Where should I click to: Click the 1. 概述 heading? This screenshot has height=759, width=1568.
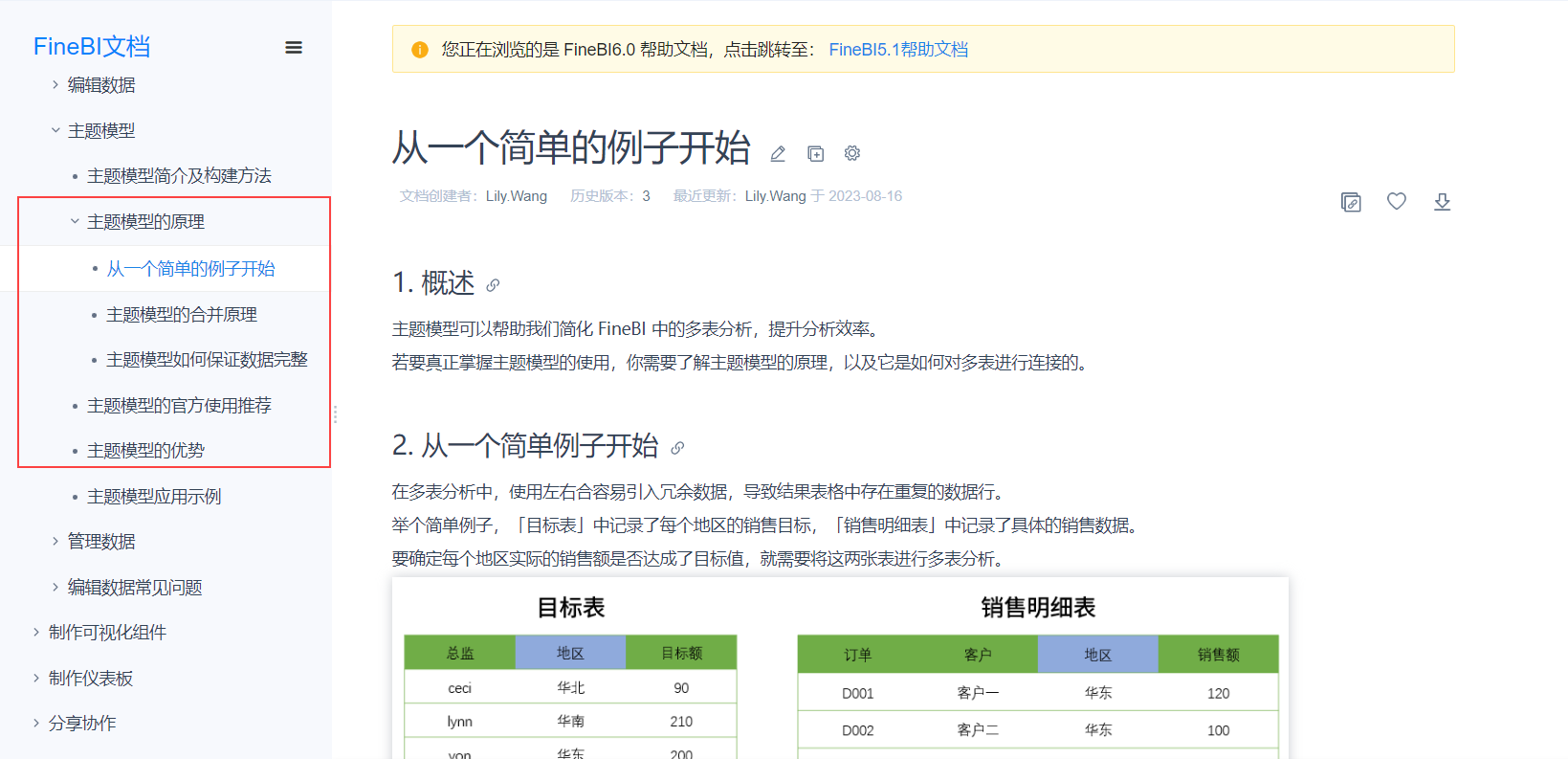pos(433,283)
